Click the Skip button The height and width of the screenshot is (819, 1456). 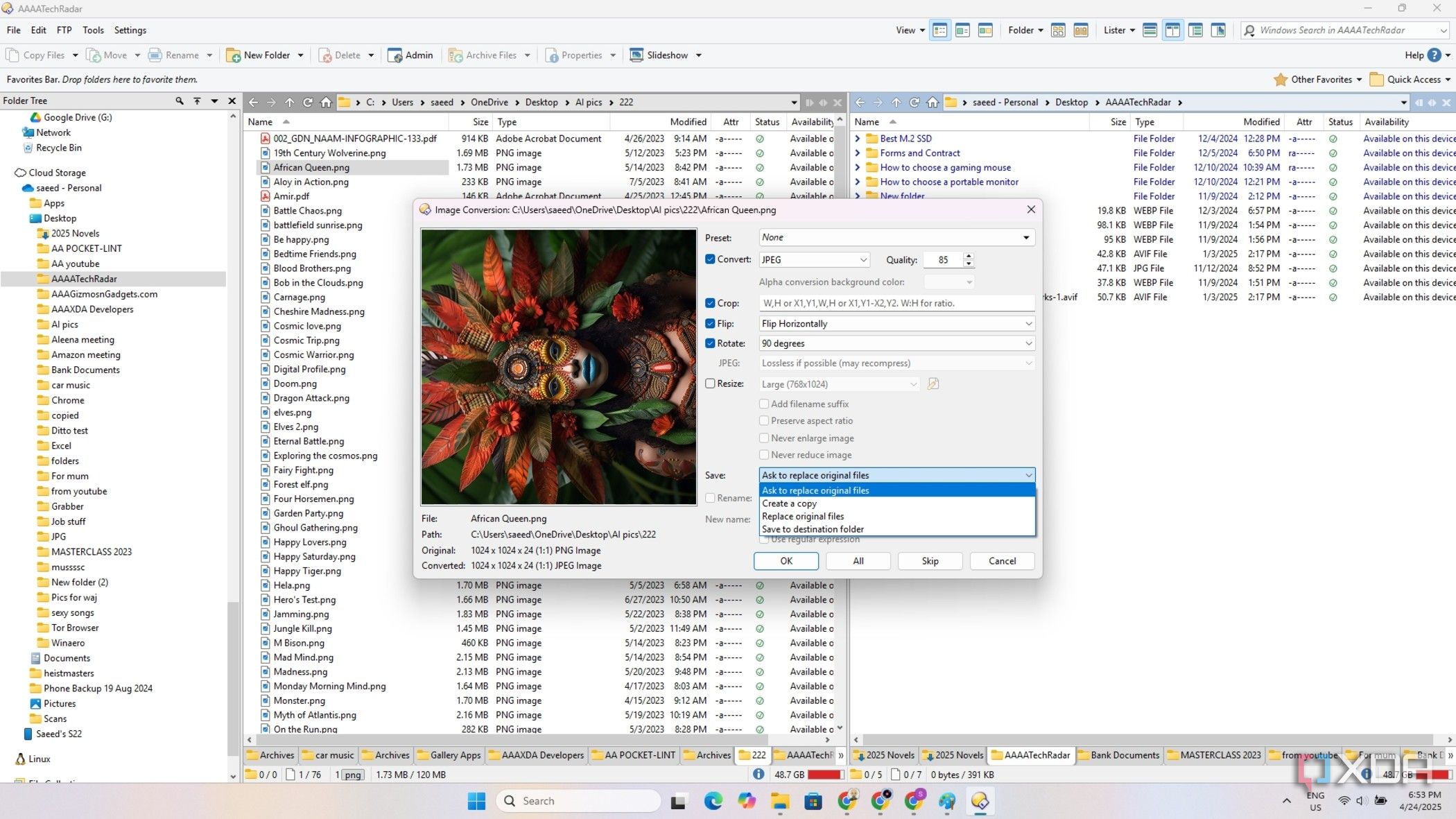click(x=930, y=560)
